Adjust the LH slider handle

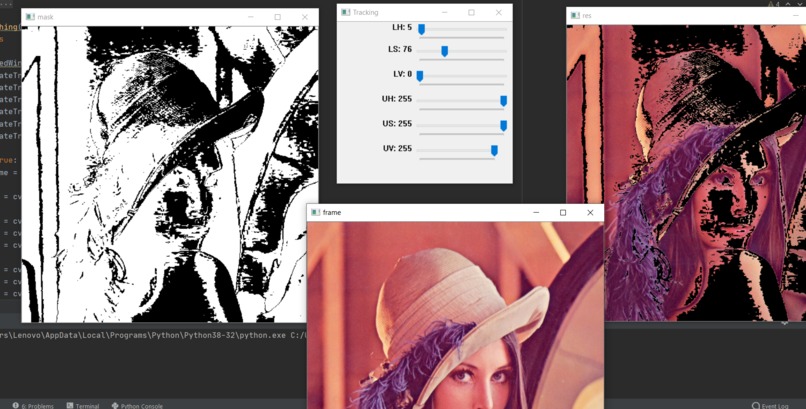point(422,29)
